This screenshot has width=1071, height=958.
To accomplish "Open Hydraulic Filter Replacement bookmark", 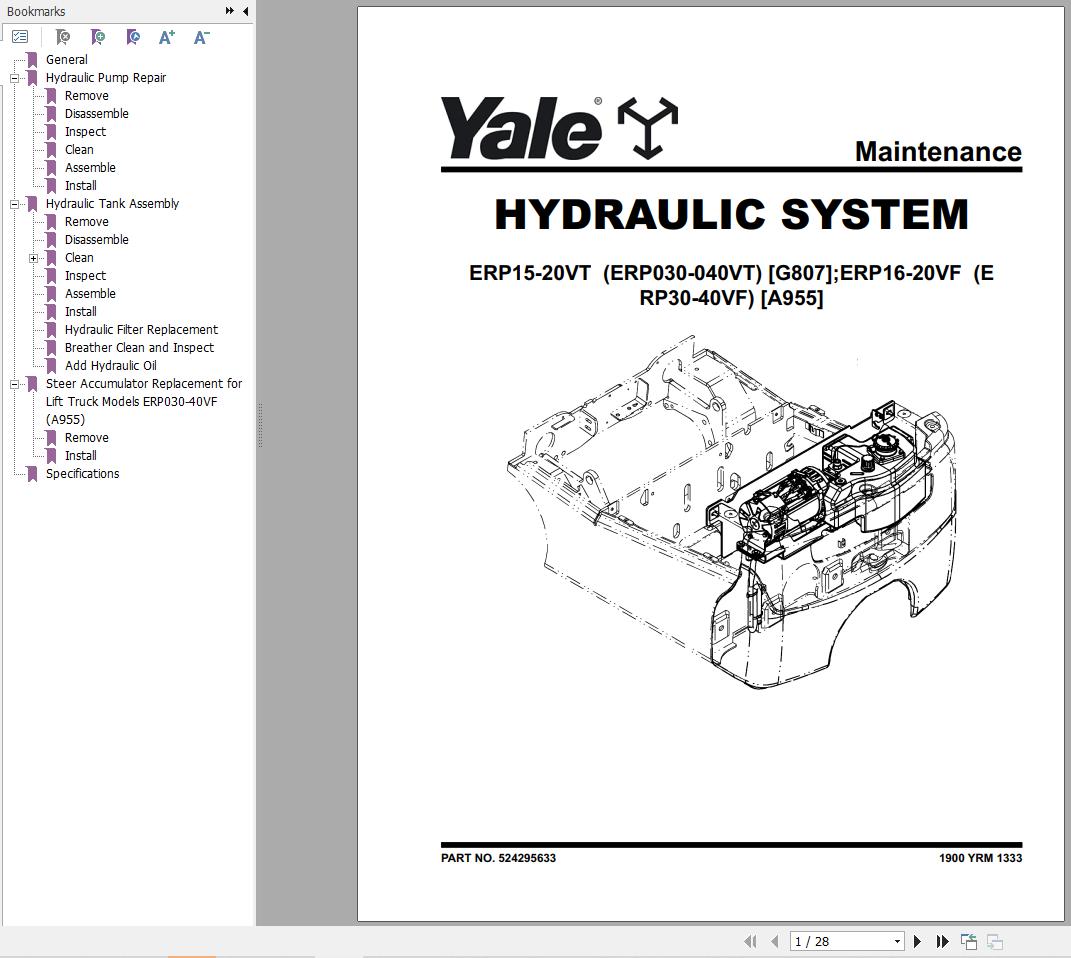I will pos(141,330).
